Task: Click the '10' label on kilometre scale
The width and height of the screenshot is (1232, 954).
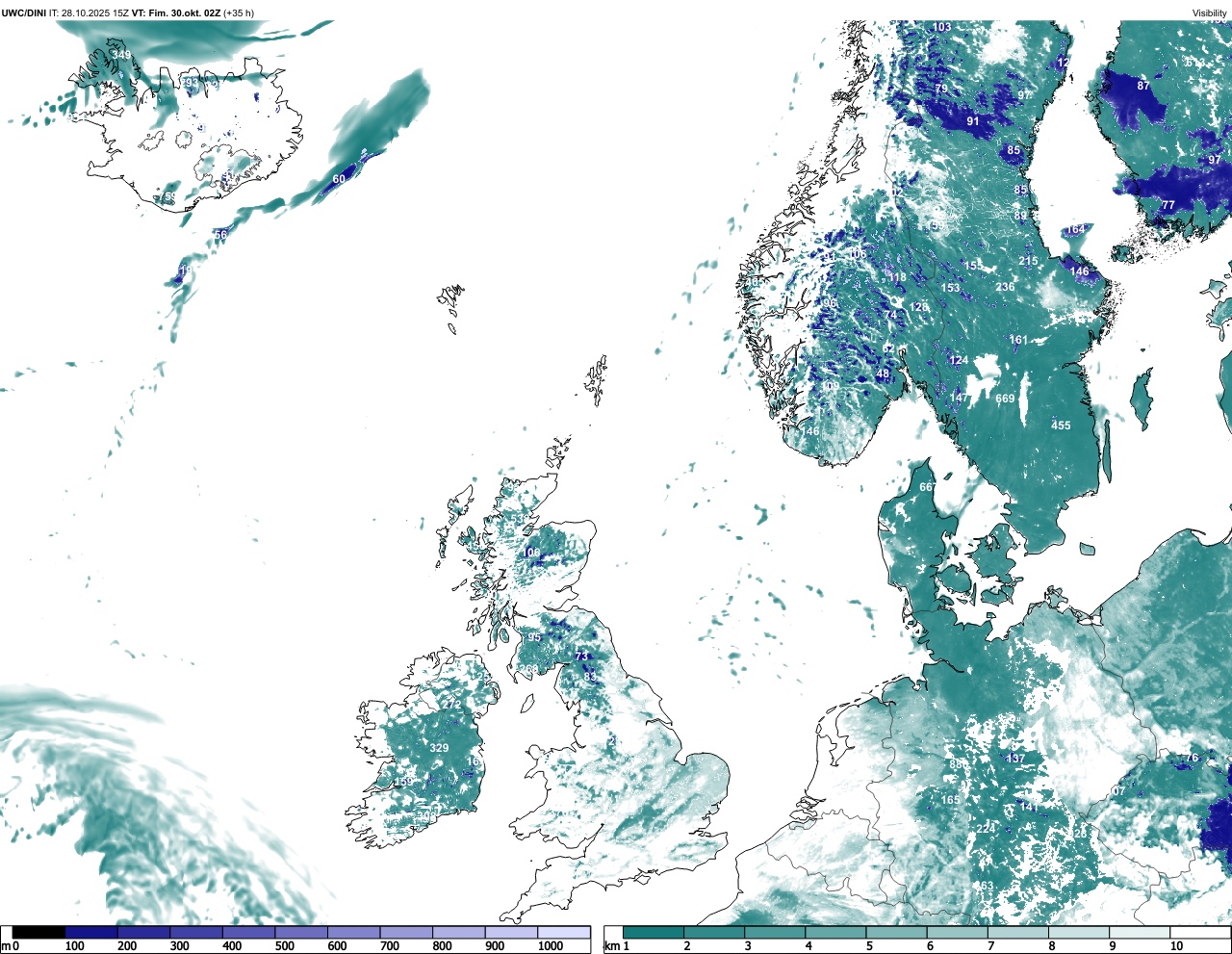Action: pos(1176,946)
